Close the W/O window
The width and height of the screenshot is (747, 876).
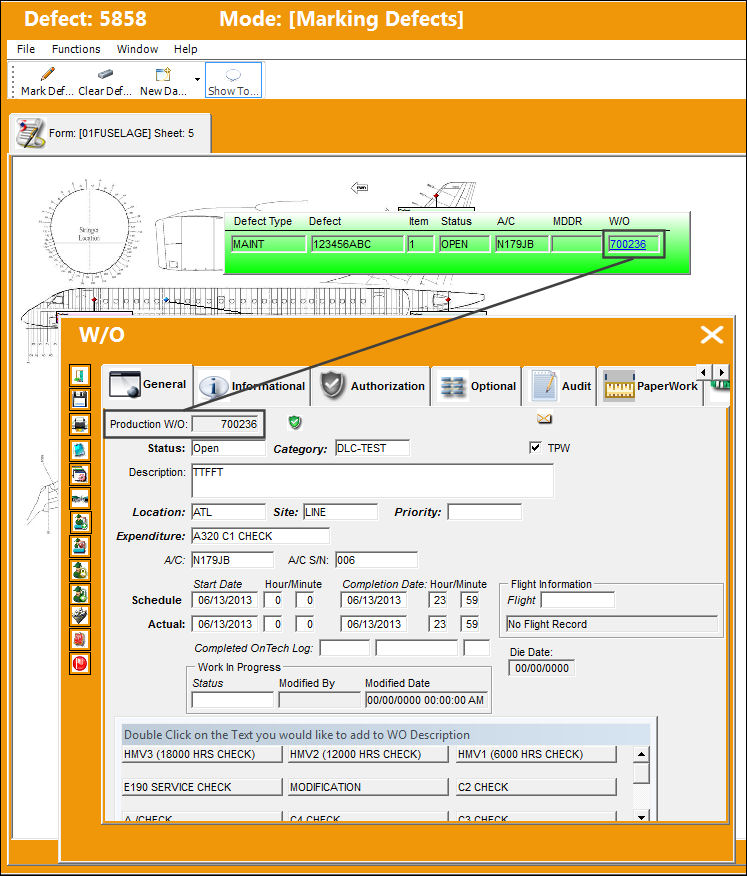point(712,335)
